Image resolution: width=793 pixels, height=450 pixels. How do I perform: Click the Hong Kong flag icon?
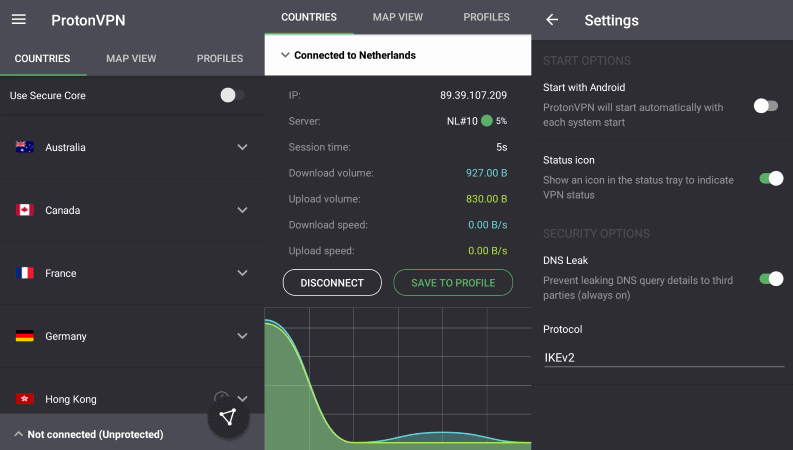point(24,399)
